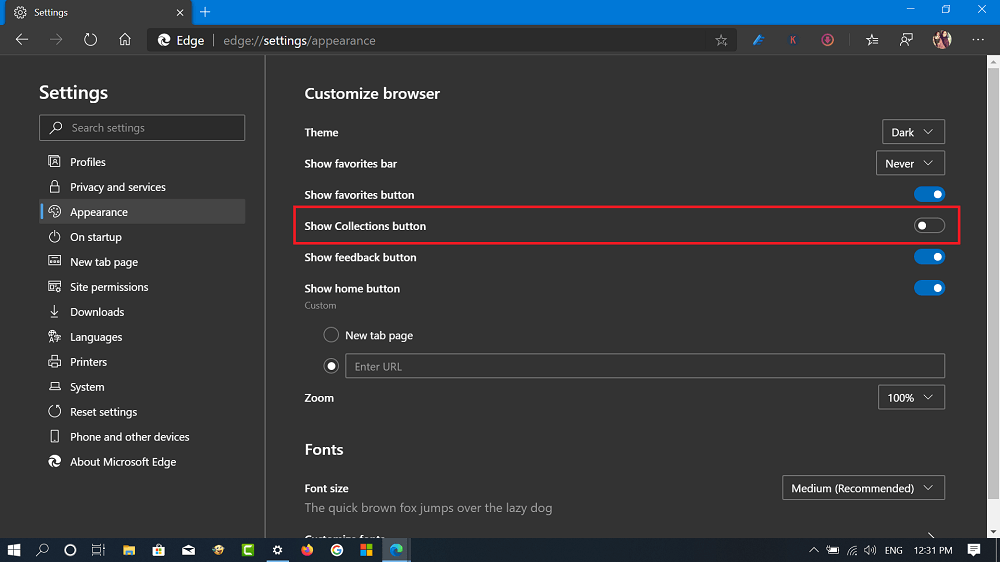The height and width of the screenshot is (562, 1000).
Task: Click the feedback person icon in toolbar
Action: [906, 40]
